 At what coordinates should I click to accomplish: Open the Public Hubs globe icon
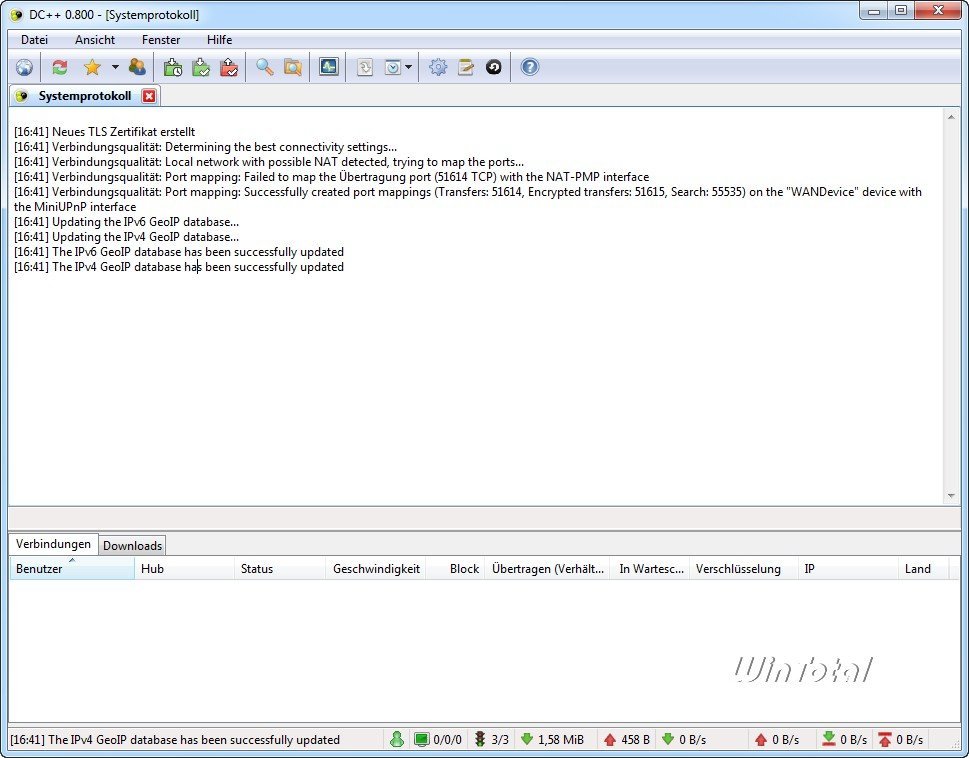click(x=24, y=67)
